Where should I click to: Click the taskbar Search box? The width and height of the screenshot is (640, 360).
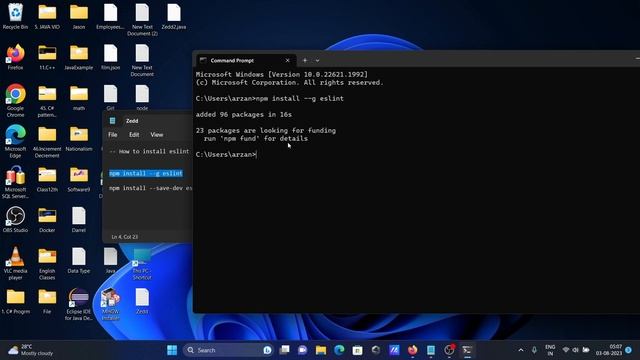coord(228,350)
